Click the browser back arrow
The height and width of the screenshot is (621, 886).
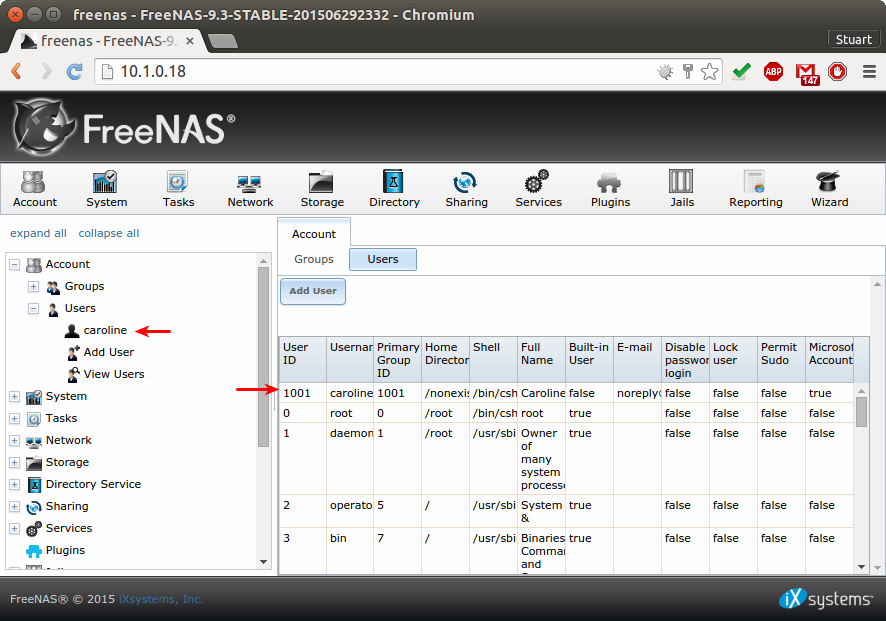point(17,71)
